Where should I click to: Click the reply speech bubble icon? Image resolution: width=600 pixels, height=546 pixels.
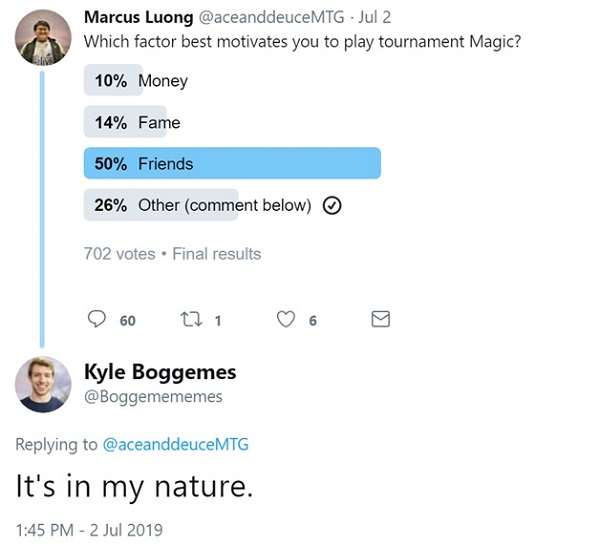pyautogui.click(x=97, y=319)
